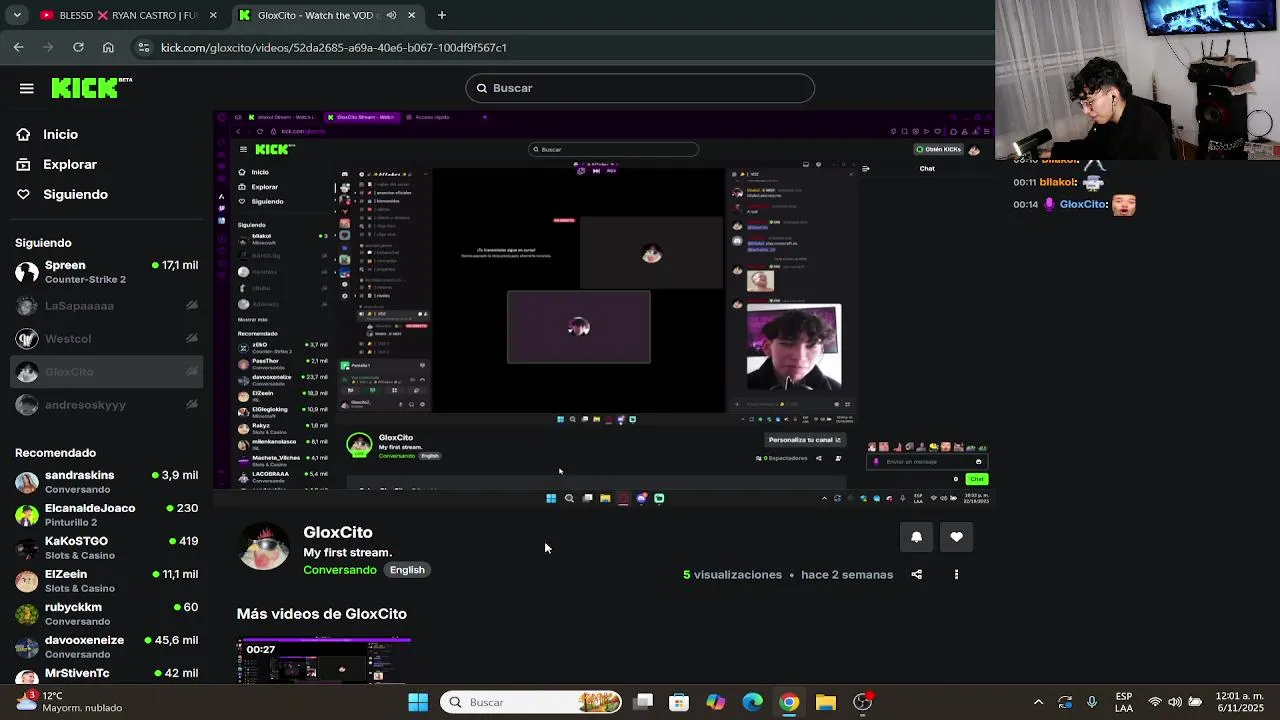Screen dimensions: 1280x720
Task: Click the Siguiendo section heading in sidebar
Action: tap(43, 242)
